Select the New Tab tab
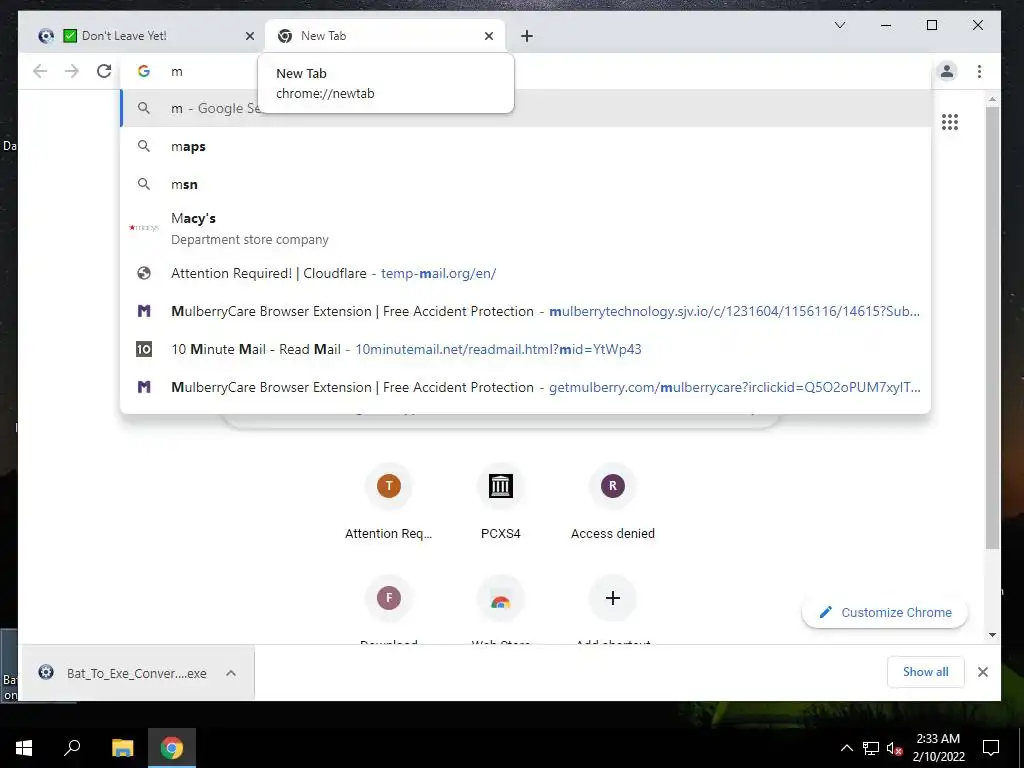This screenshot has height=768, width=1024. [x=385, y=36]
